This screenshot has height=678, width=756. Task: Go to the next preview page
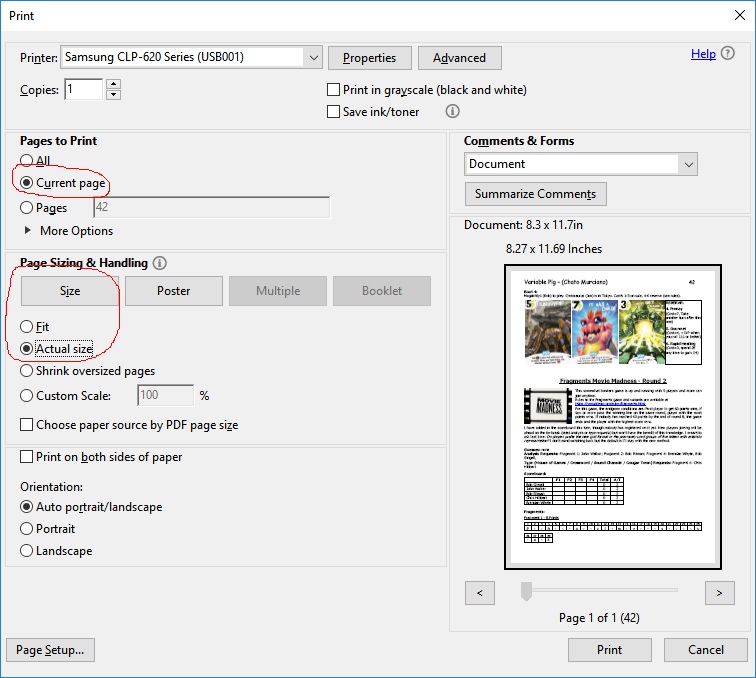coord(719,593)
